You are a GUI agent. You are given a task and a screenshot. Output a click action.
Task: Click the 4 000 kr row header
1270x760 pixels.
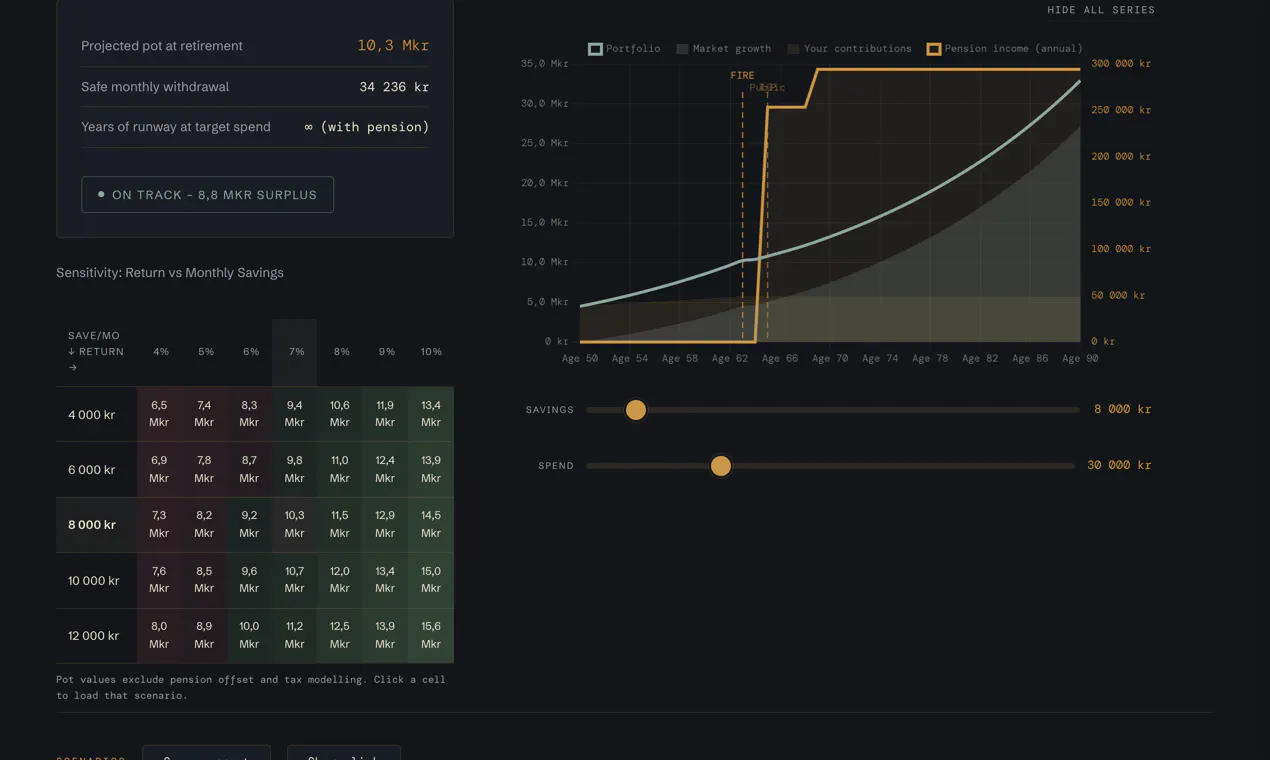point(96,415)
